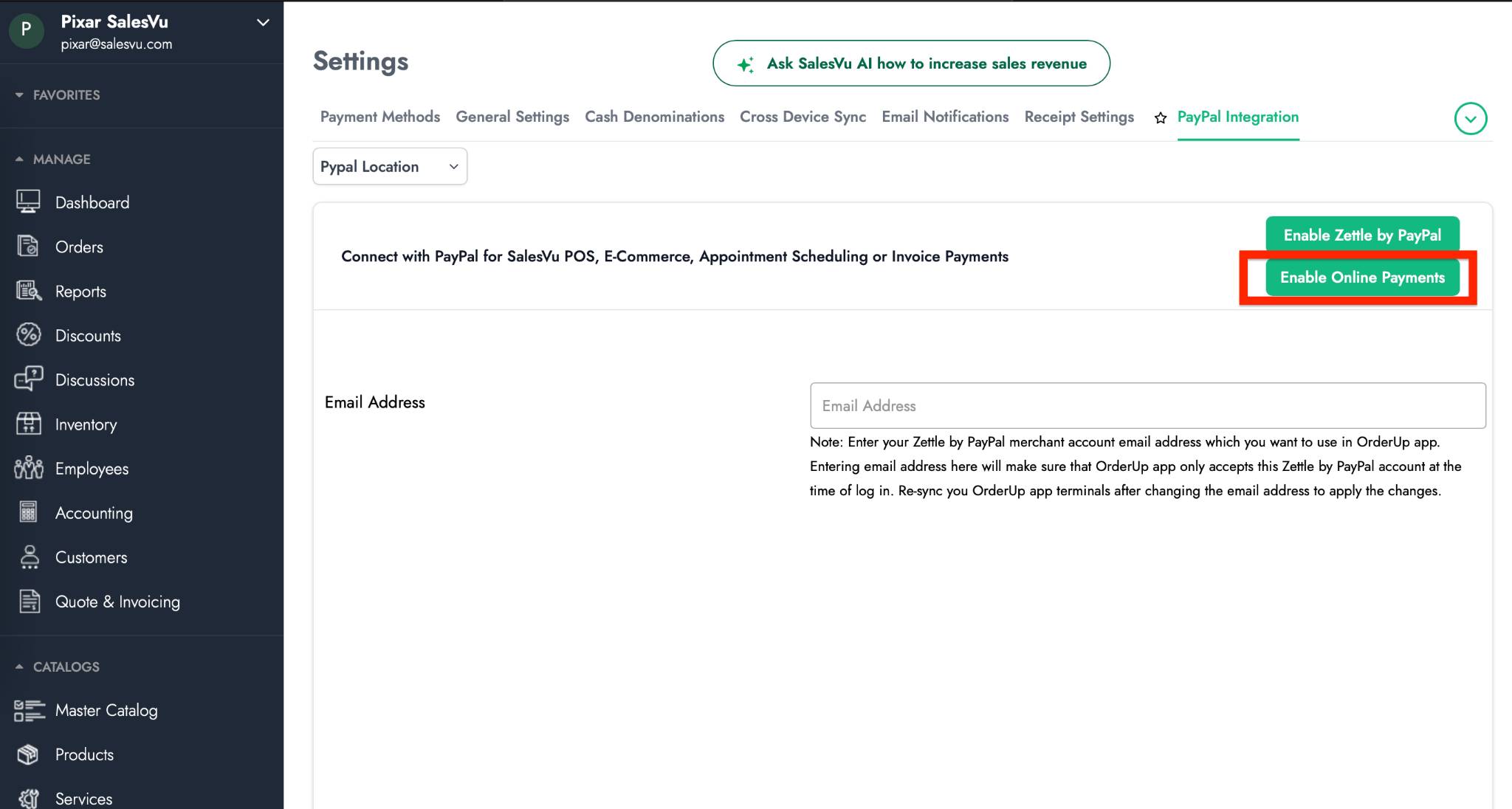Open the Pypal Location dropdown
The height and width of the screenshot is (809, 1512).
point(390,167)
